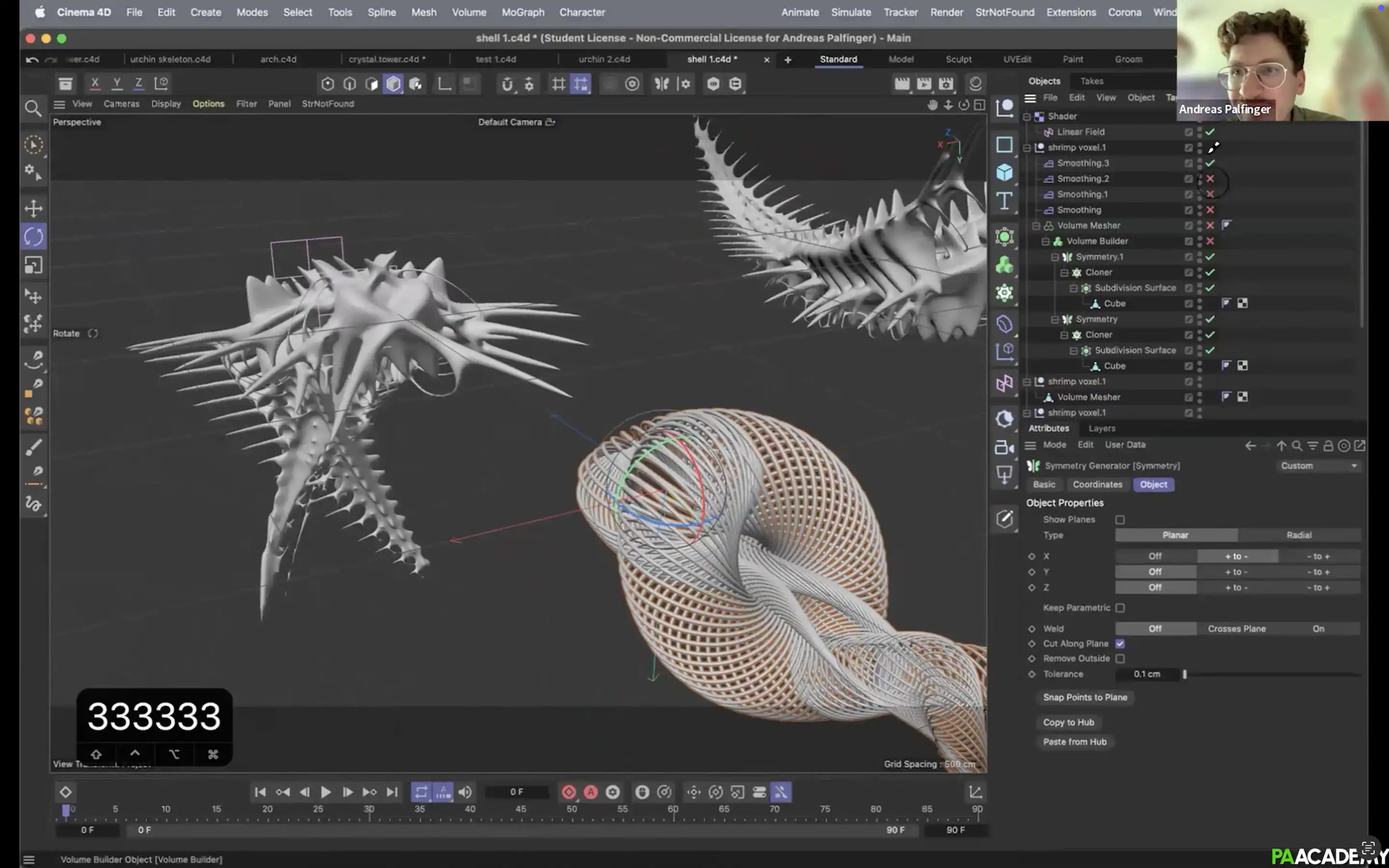Toggle the loop playback icon
The width and height of the screenshot is (1389, 868).
coord(421,792)
